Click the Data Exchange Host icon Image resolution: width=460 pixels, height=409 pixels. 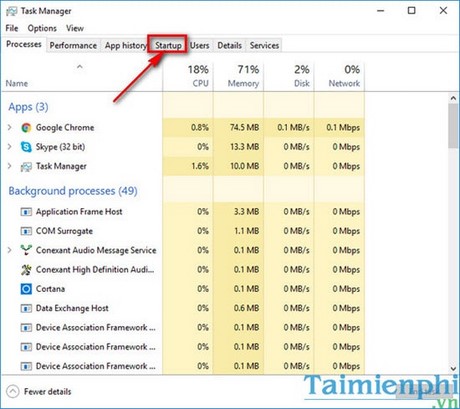(26, 308)
